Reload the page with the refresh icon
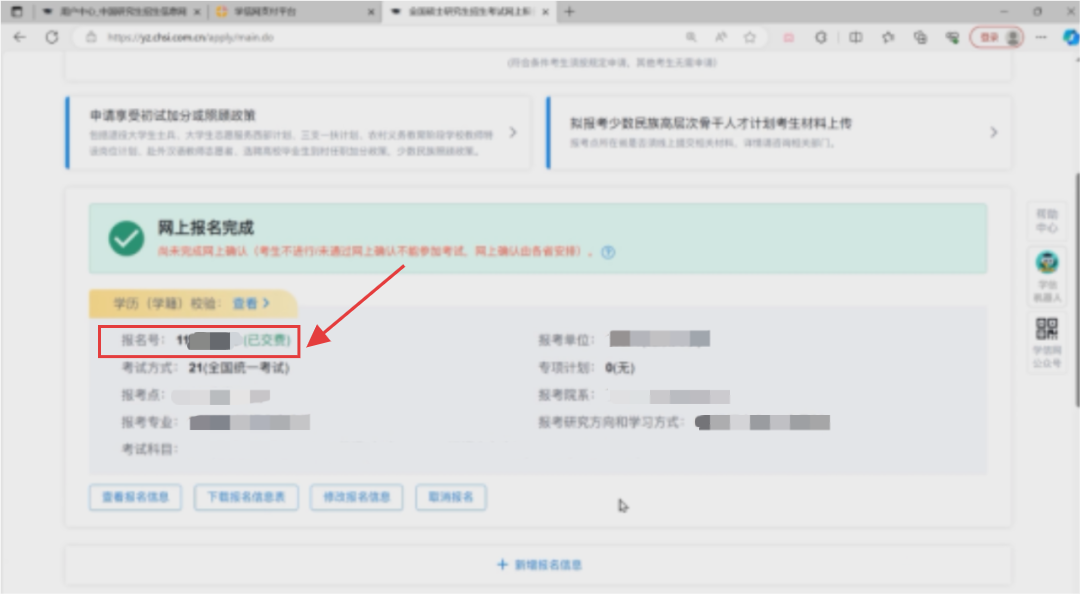This screenshot has width=1080, height=594. point(52,37)
